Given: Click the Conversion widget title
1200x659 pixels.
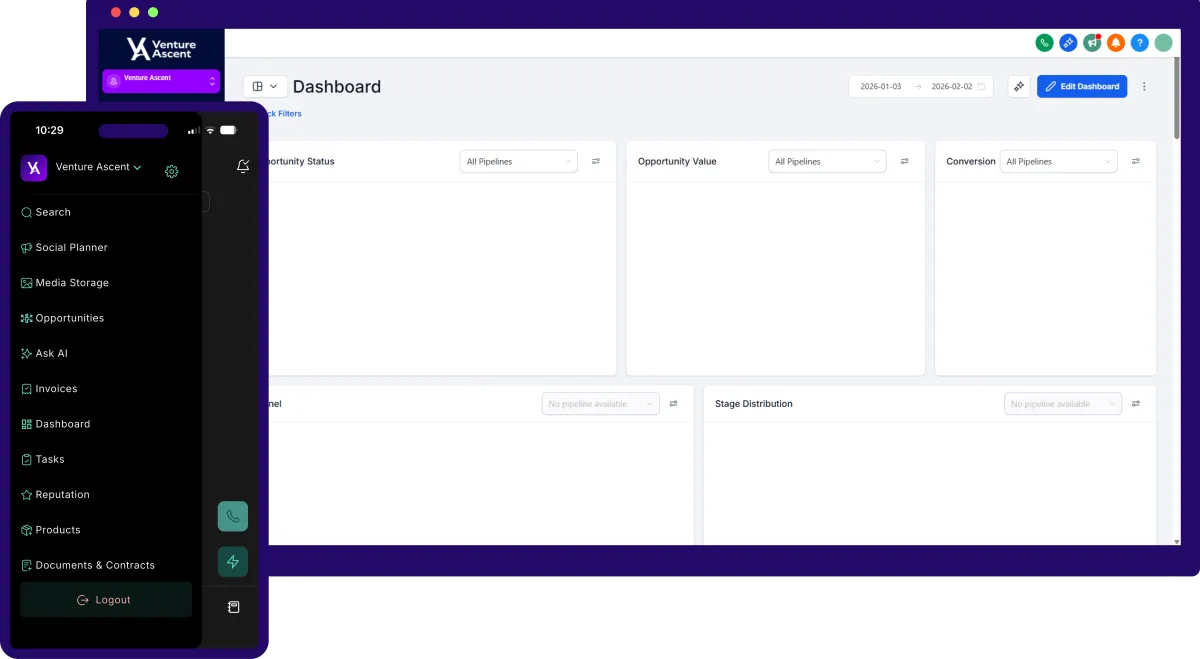Looking at the screenshot, I should click(971, 161).
